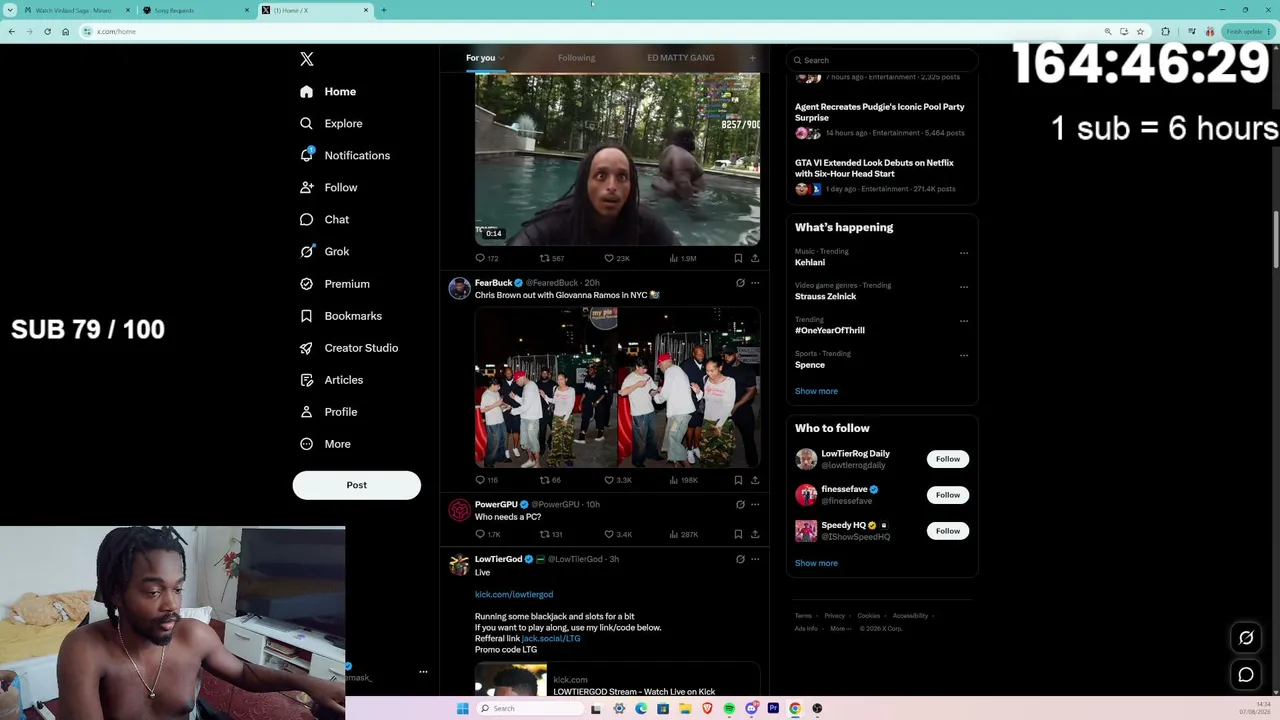This screenshot has height=720, width=1280.
Task: Open More options for PowerGPU's post
Action: pyautogui.click(x=755, y=505)
